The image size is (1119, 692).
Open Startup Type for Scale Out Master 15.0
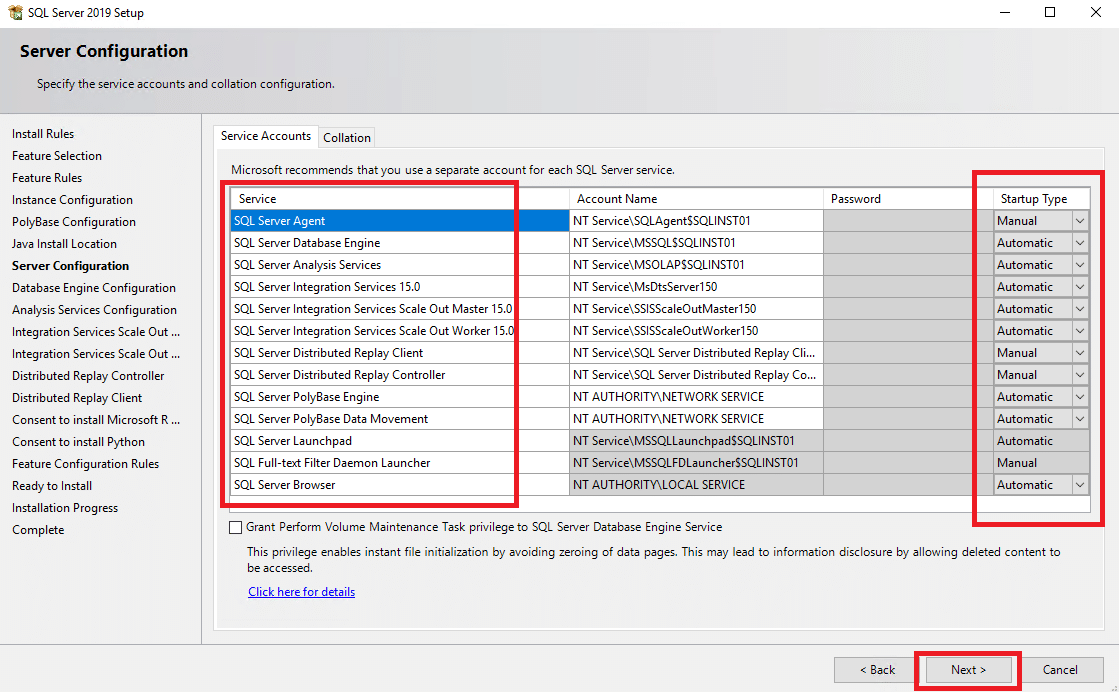point(1080,309)
